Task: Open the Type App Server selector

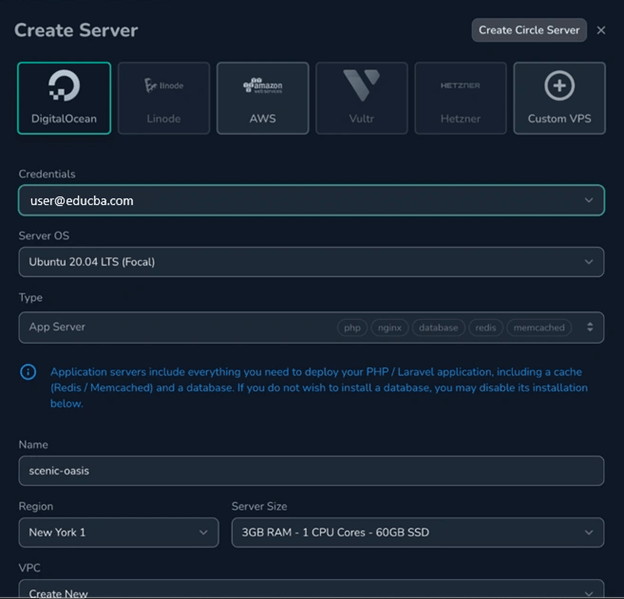Action: tap(311, 327)
